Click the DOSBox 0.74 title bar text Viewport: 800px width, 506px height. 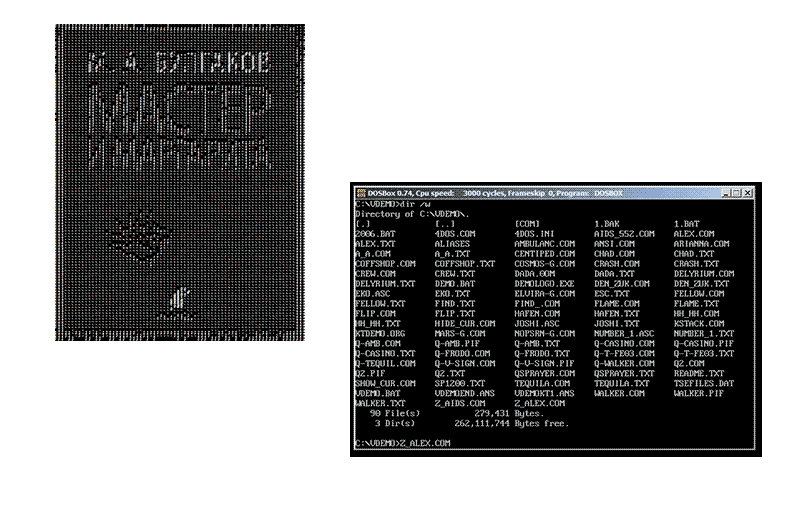(384, 193)
